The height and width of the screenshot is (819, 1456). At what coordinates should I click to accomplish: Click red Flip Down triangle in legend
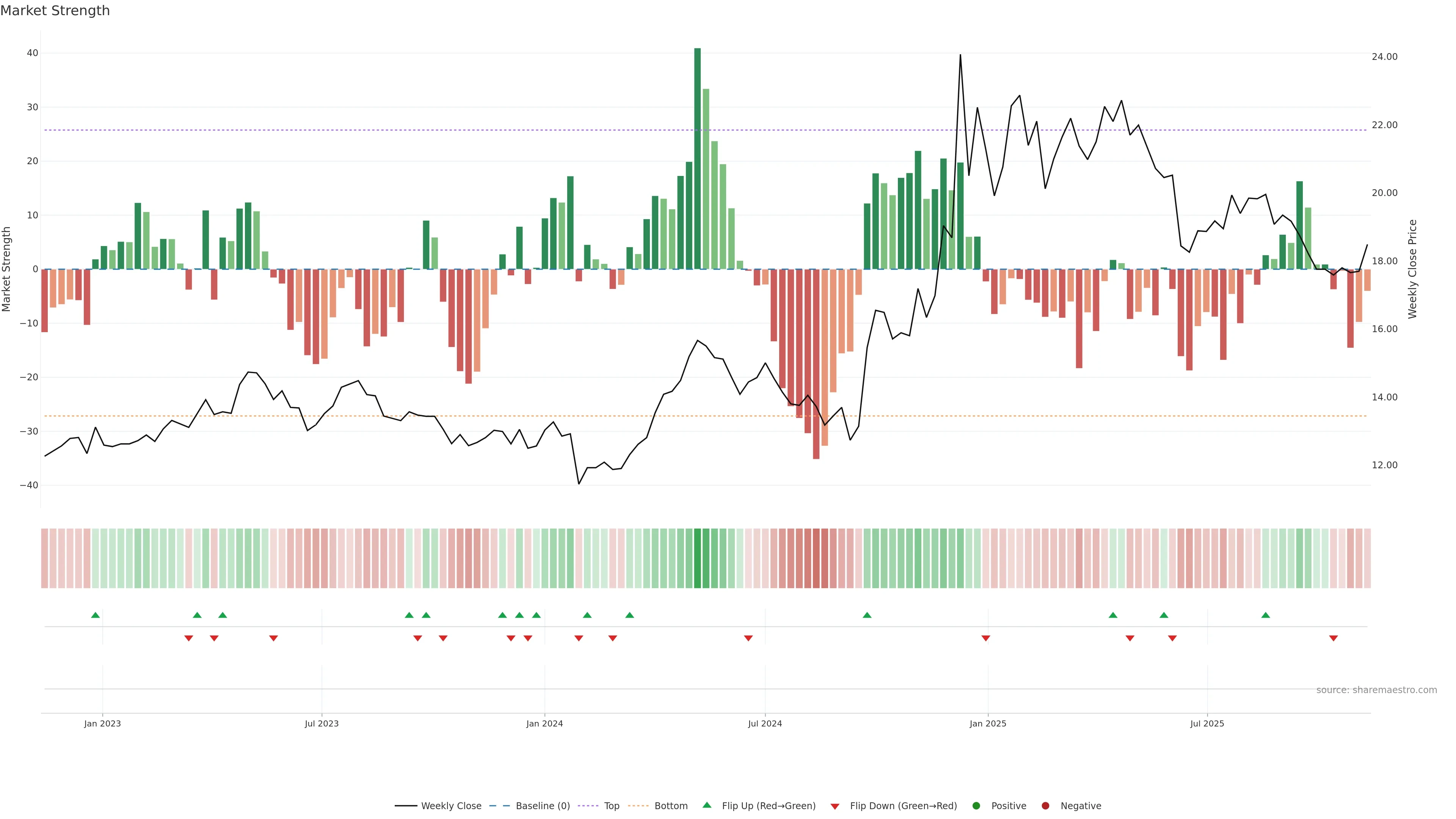coord(835,806)
